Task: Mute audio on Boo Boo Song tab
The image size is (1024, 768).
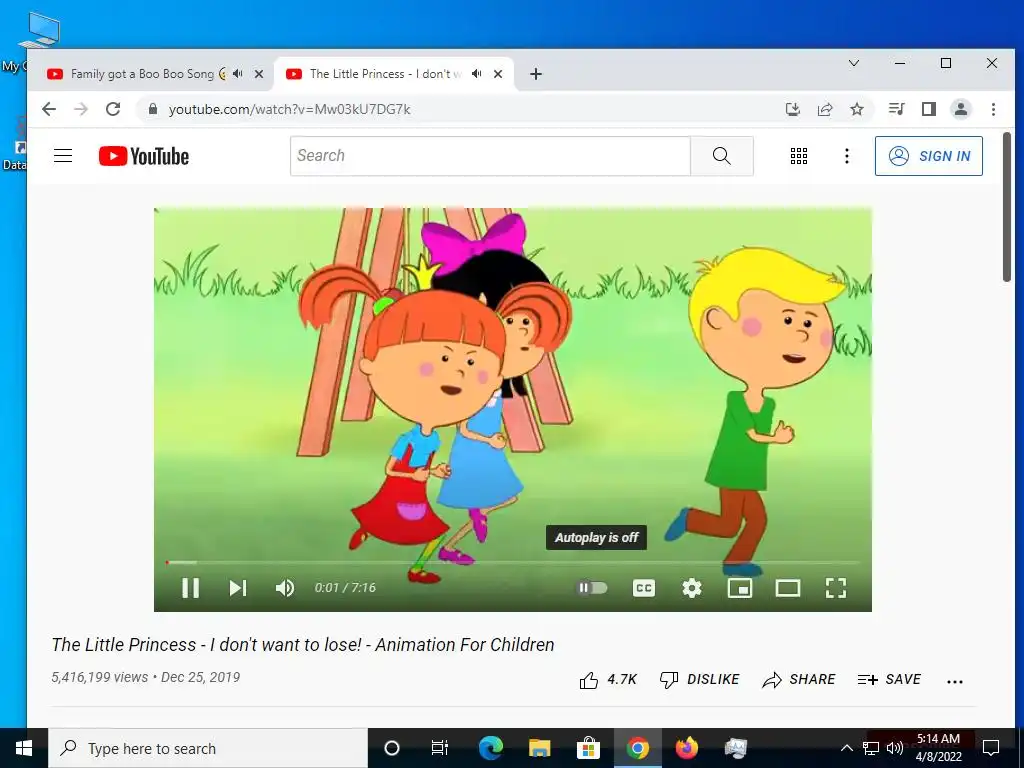Action: click(x=238, y=74)
